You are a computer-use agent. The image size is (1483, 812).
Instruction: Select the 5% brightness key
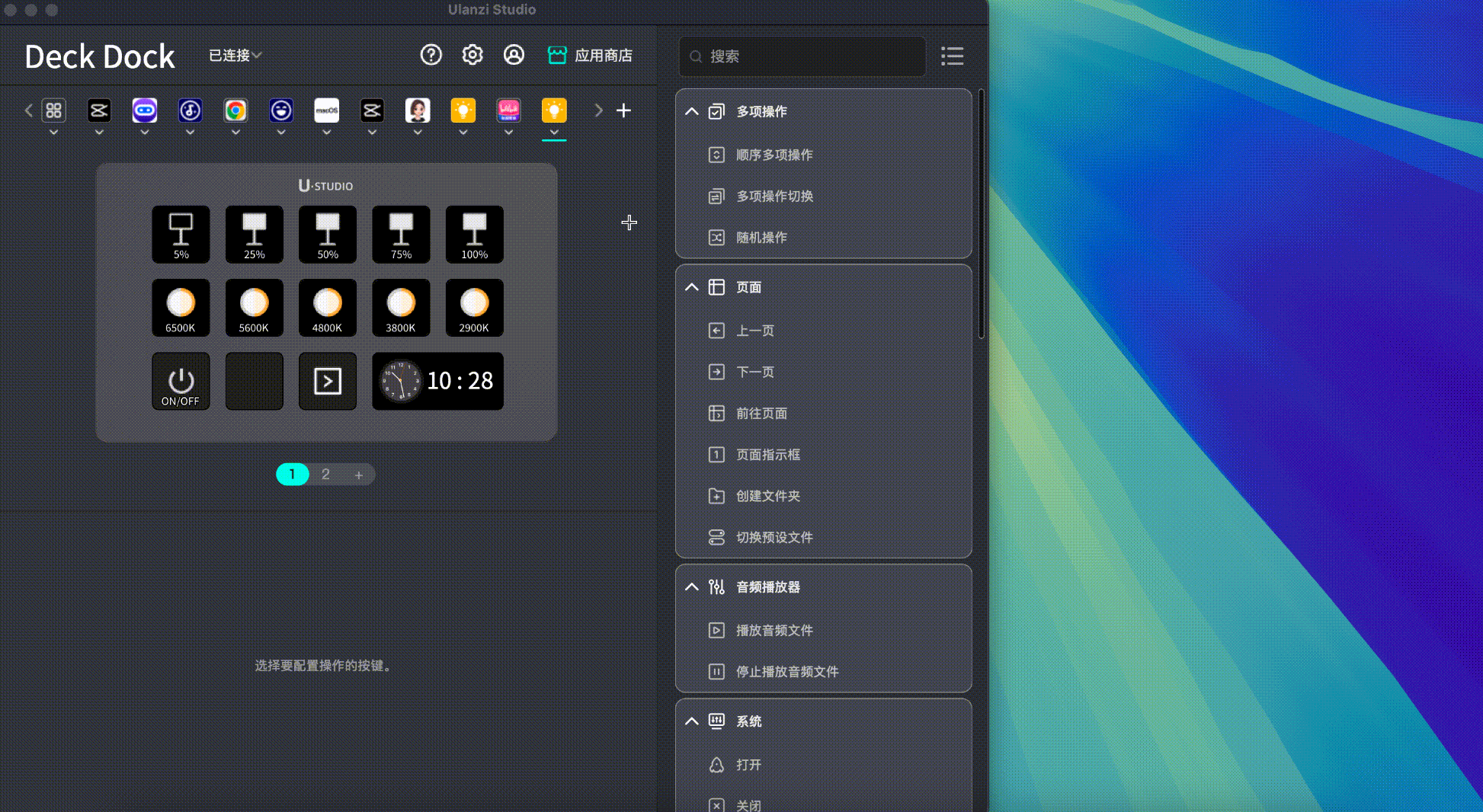181,234
